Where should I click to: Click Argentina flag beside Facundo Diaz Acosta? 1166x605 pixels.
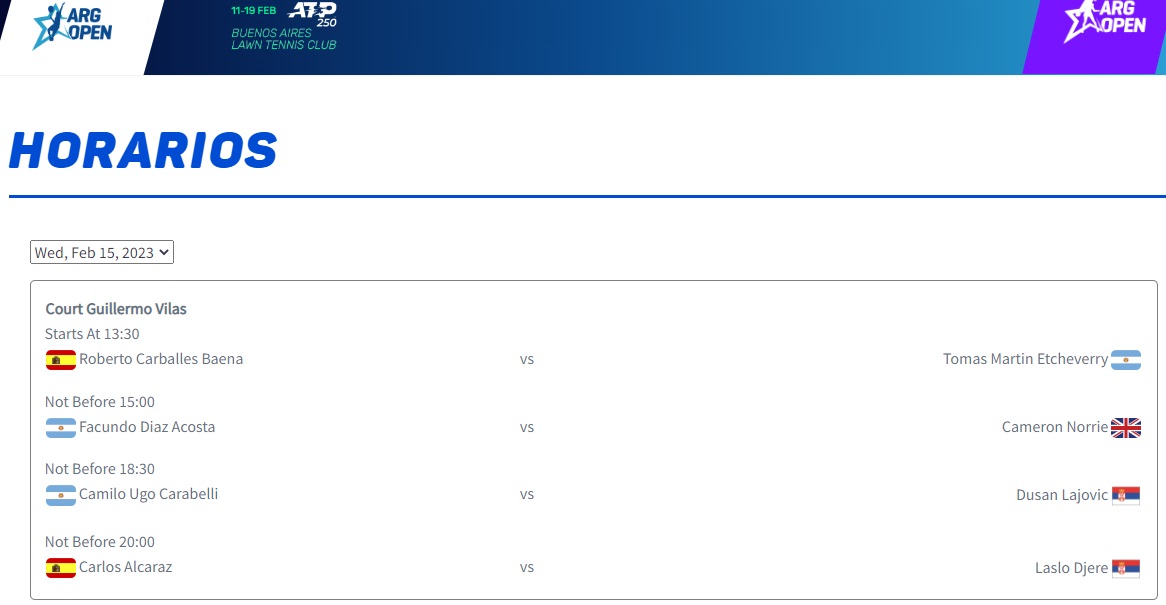pyautogui.click(x=60, y=428)
